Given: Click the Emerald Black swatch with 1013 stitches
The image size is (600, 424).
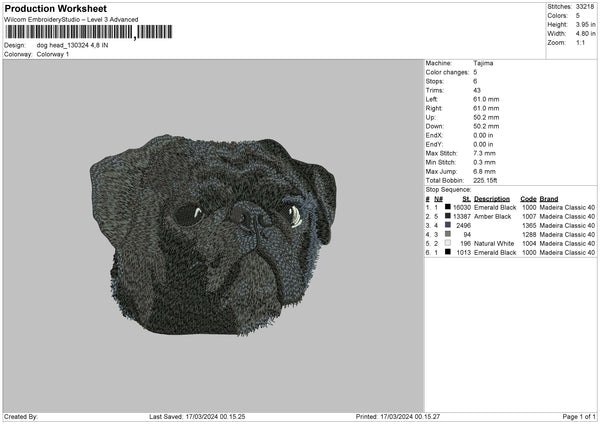Looking at the screenshot, I should pos(447,252).
